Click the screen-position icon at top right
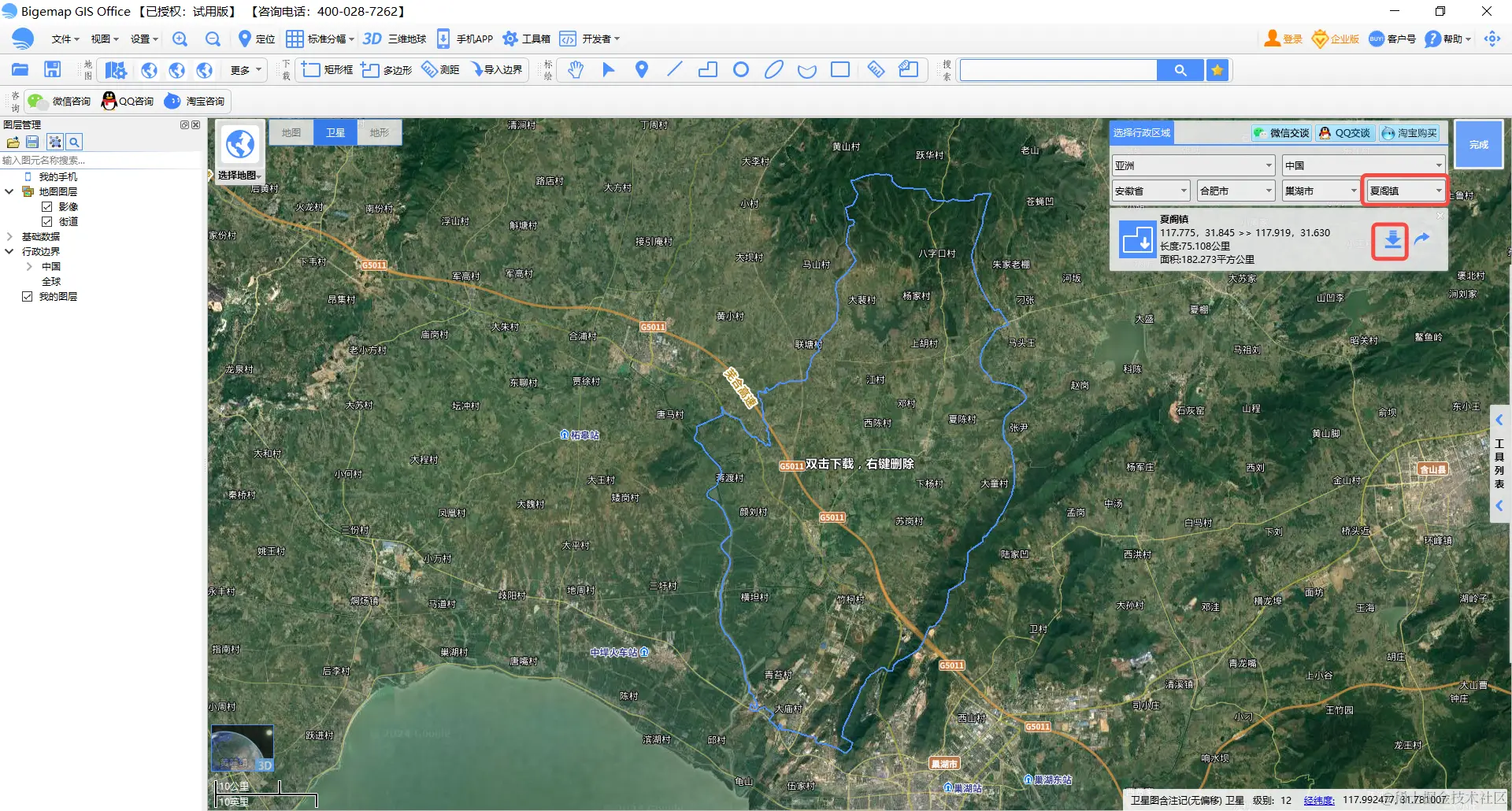 1492,39
